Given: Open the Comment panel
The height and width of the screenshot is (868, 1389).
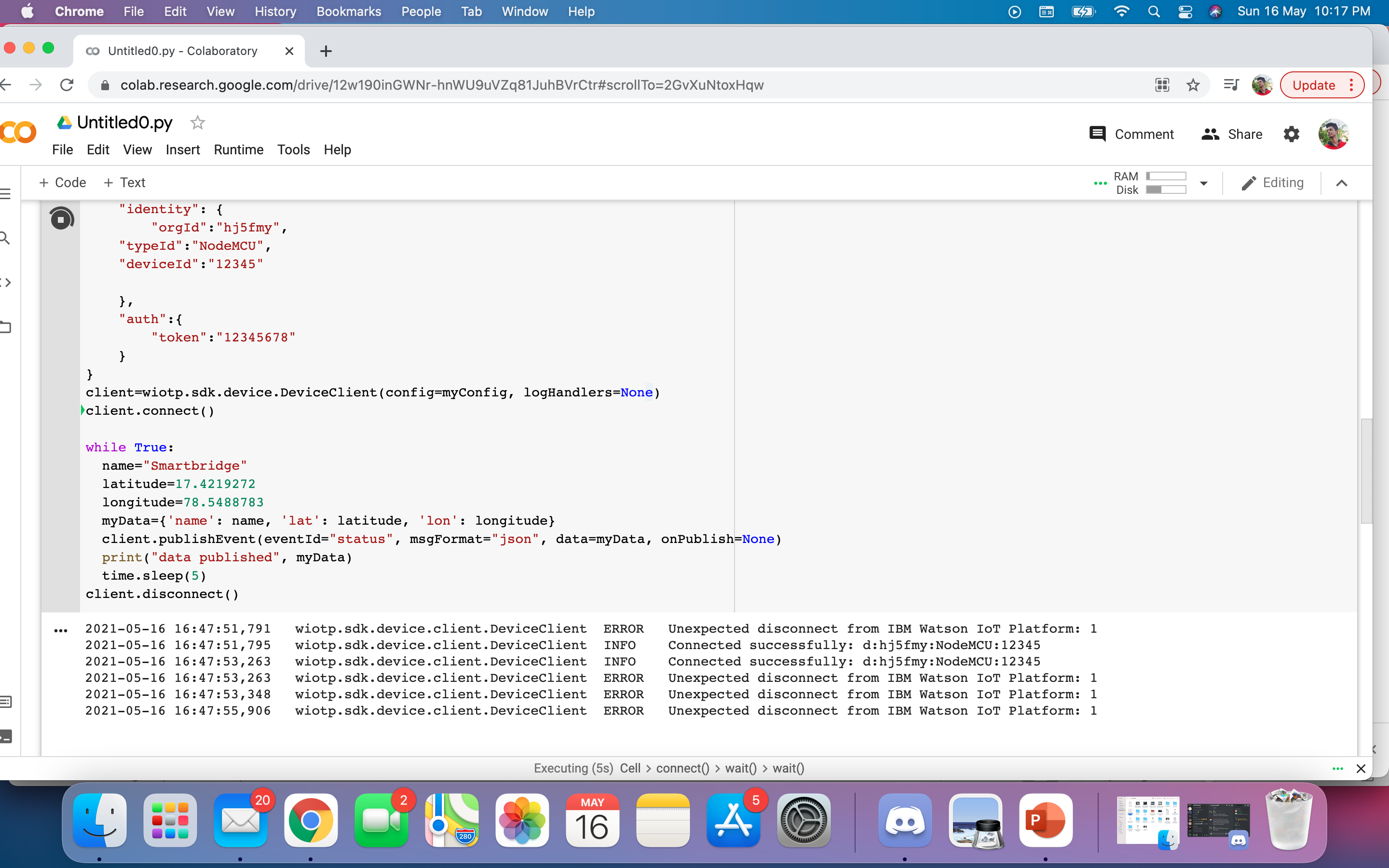Looking at the screenshot, I should [1131, 135].
